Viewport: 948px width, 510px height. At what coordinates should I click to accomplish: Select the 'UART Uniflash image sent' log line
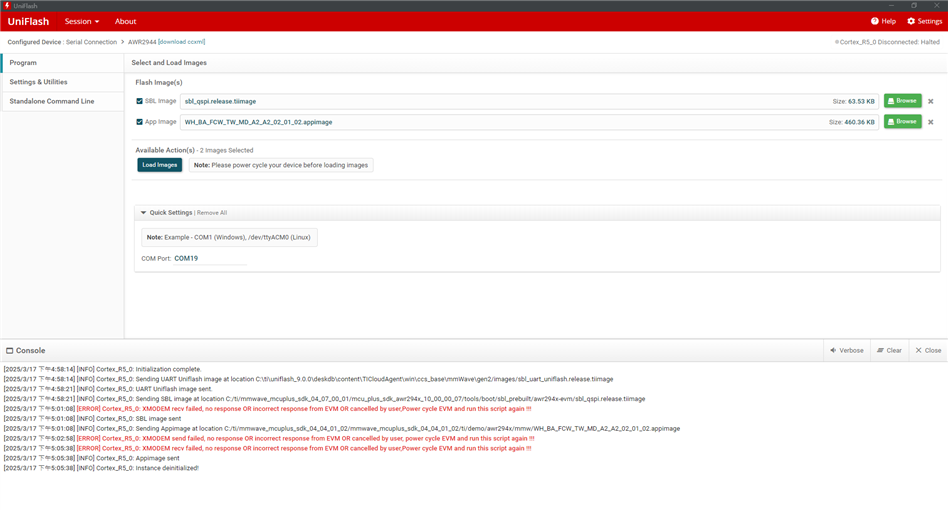(108, 389)
